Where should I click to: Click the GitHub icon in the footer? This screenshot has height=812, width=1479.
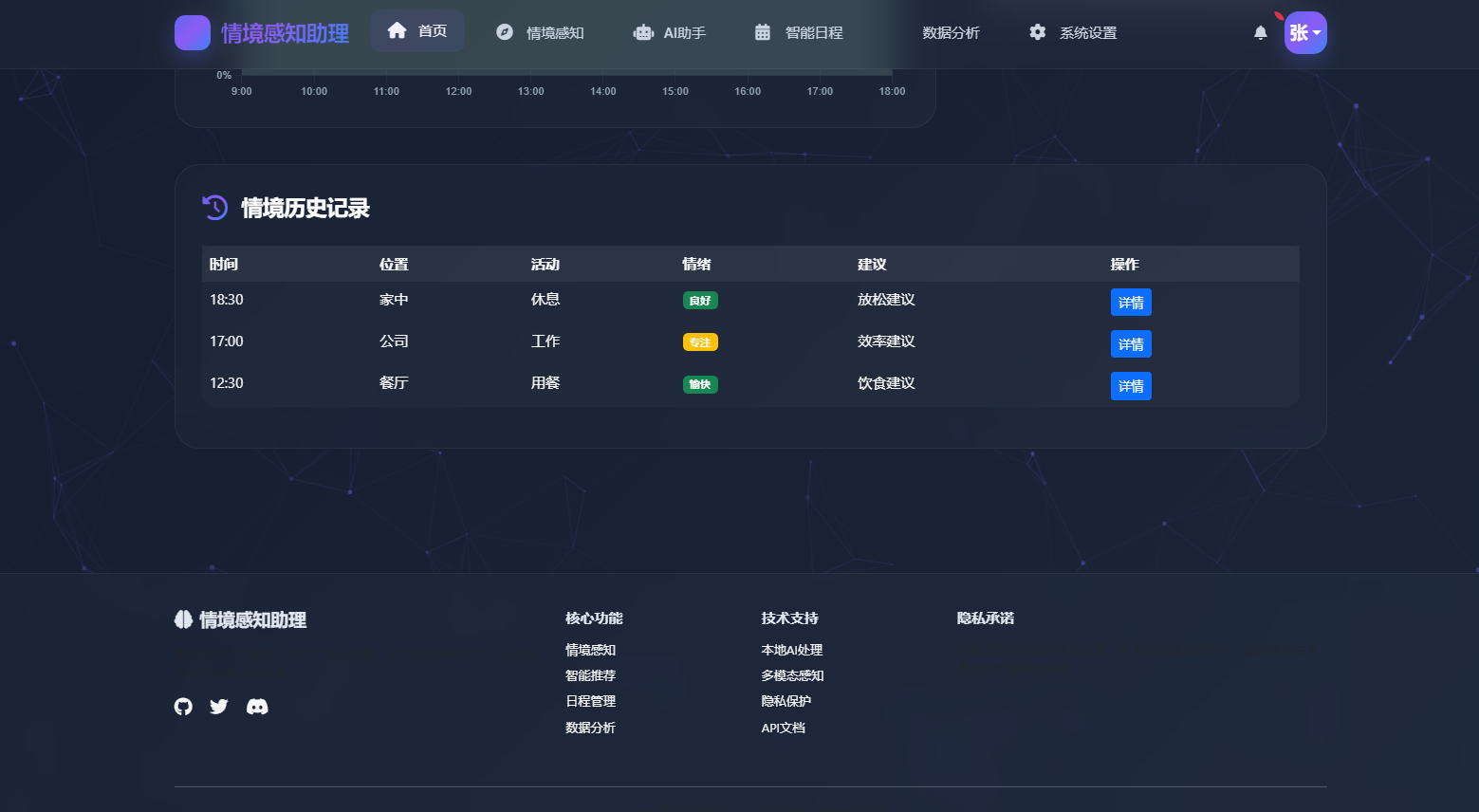(x=183, y=706)
